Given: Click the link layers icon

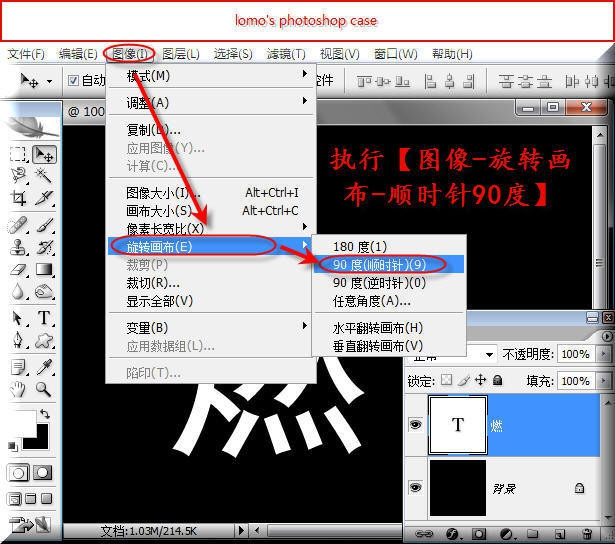Looking at the screenshot, I should tap(424, 534).
